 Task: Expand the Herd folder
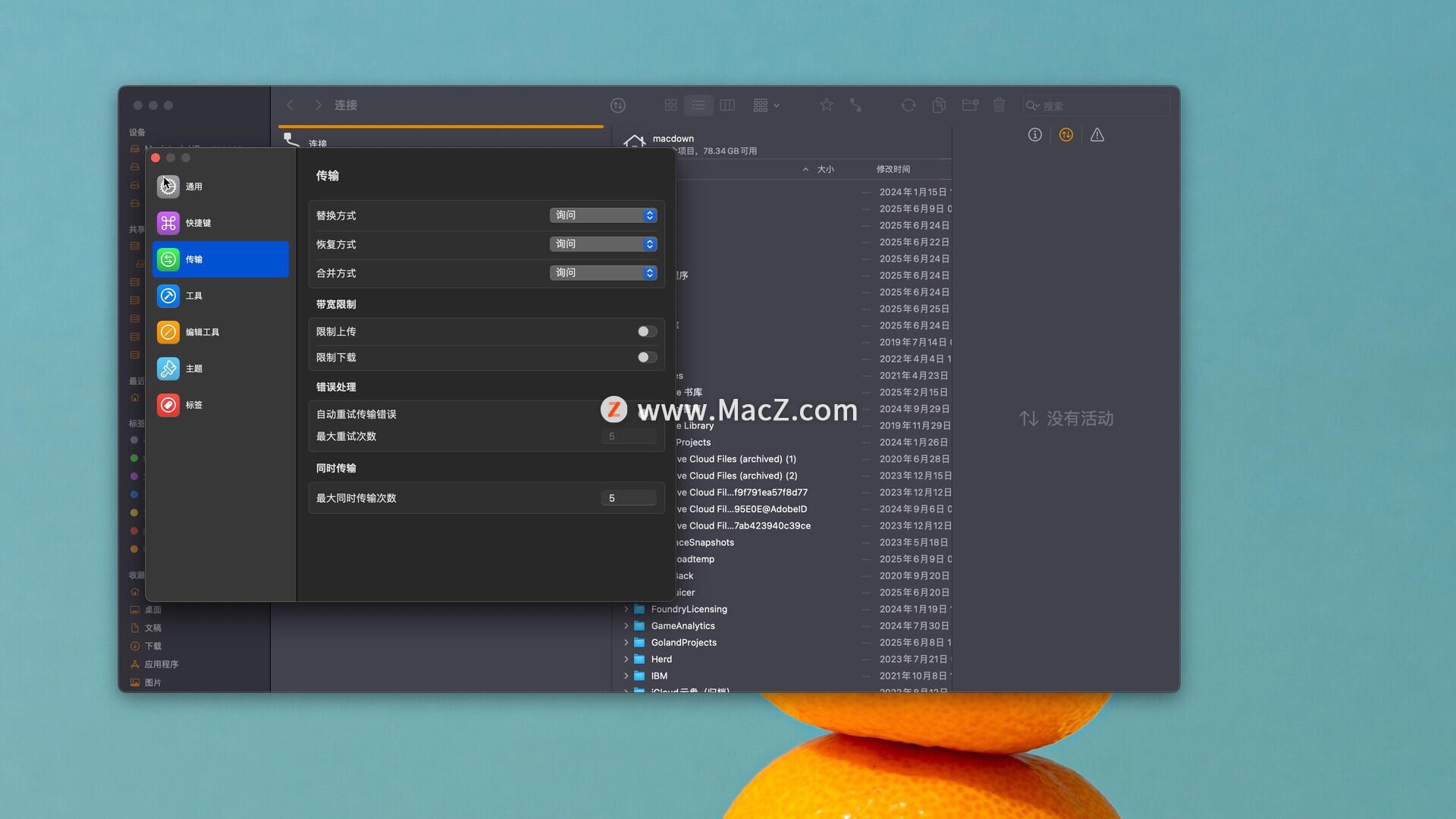click(626, 659)
